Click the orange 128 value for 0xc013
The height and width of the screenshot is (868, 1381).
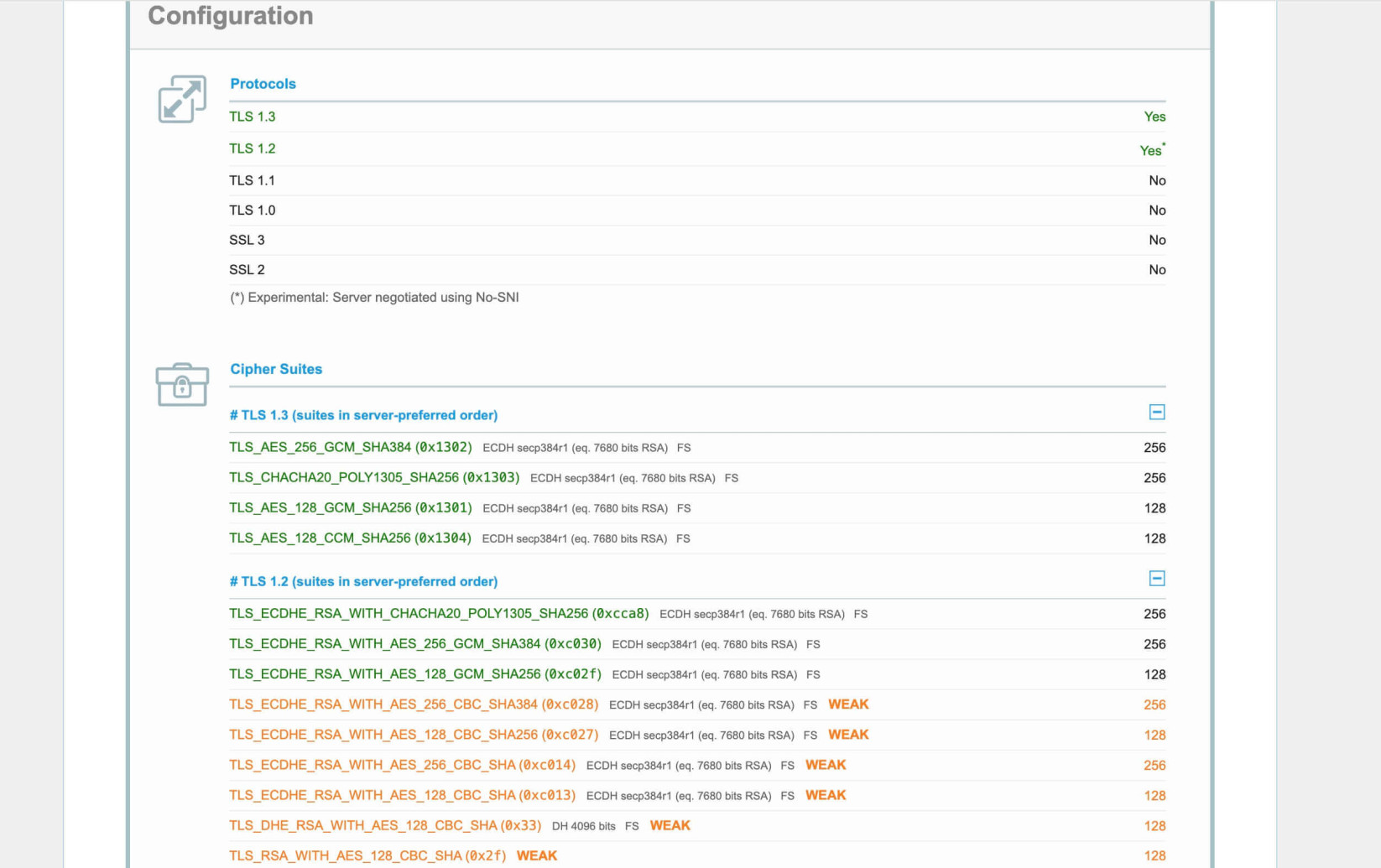coord(1154,796)
